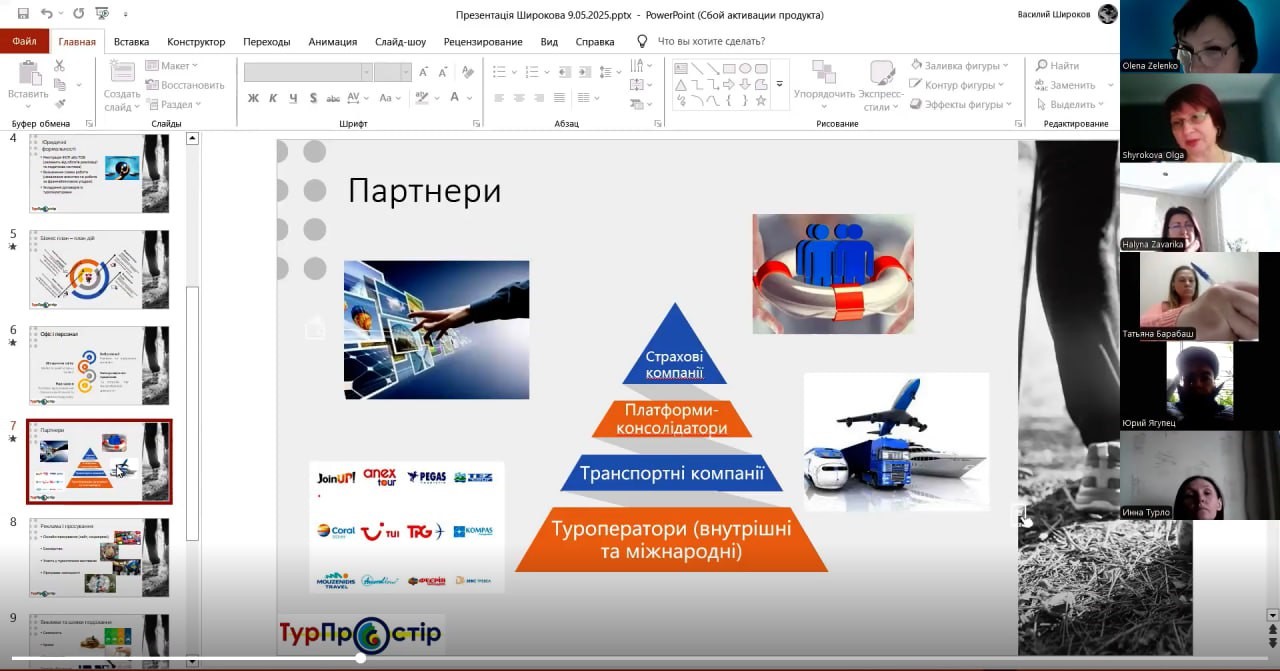
Task: Apply italic formatting (К)
Action: point(273,98)
